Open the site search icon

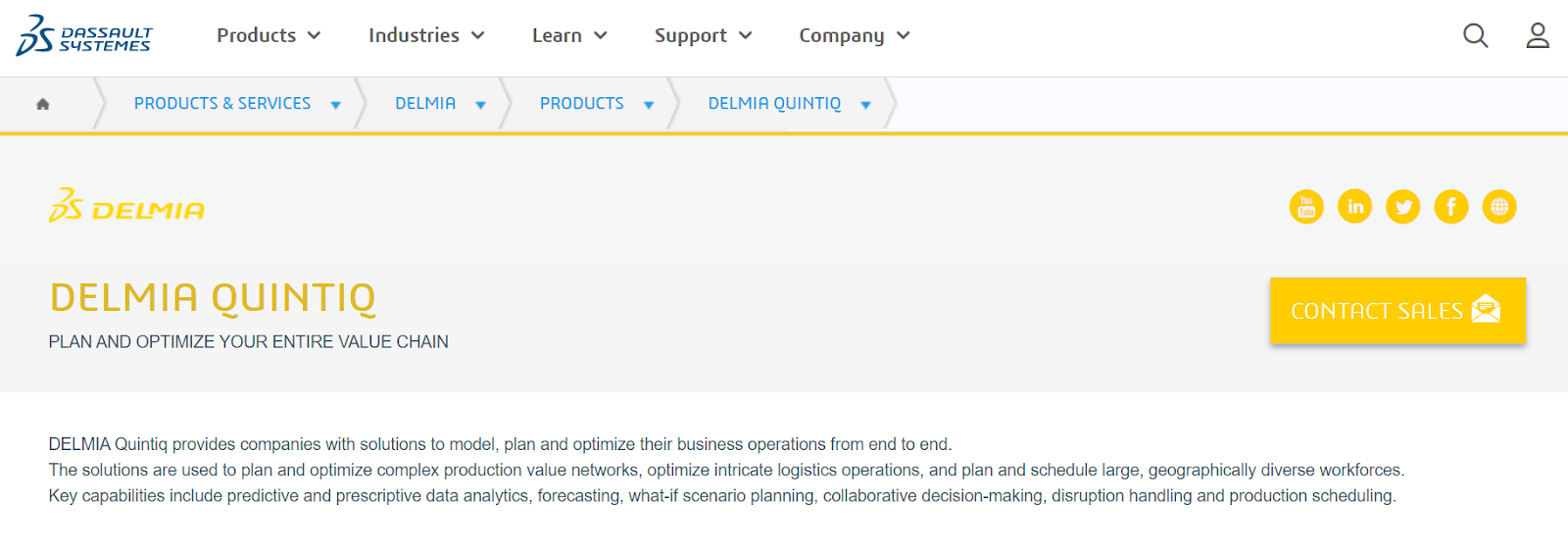pos(1475,36)
